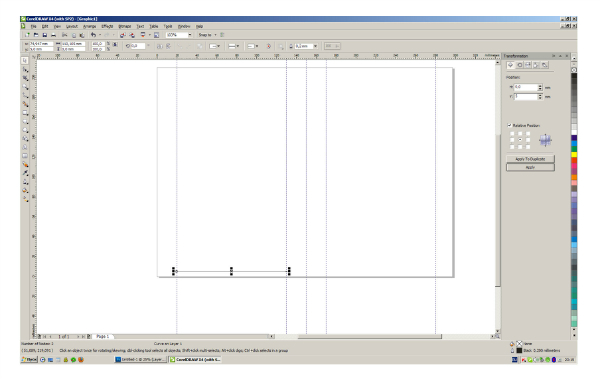Open the Arrange menu
This screenshot has height=379, width=600.
(x=90, y=26)
